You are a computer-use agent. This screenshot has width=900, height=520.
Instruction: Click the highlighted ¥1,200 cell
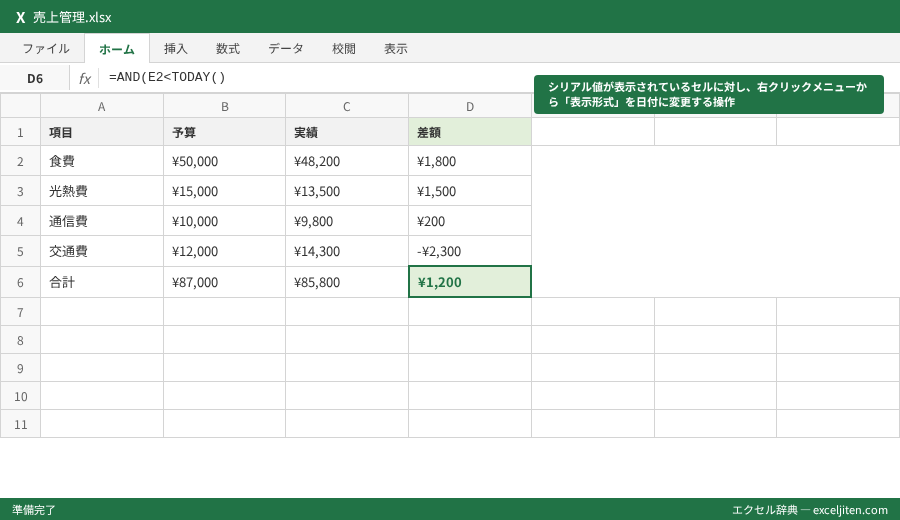pyautogui.click(x=470, y=282)
